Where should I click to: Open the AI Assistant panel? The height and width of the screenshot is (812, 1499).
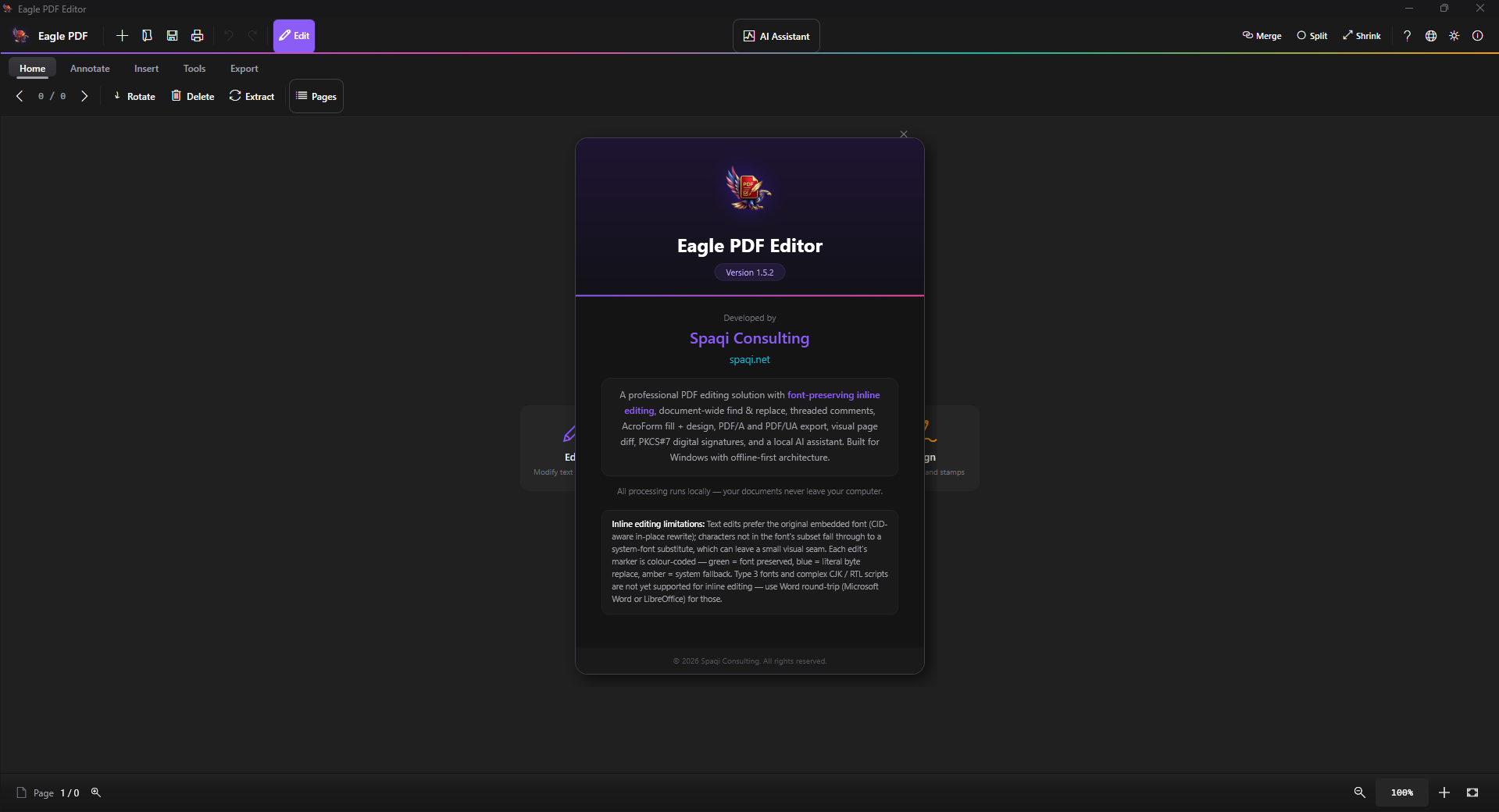coord(776,36)
